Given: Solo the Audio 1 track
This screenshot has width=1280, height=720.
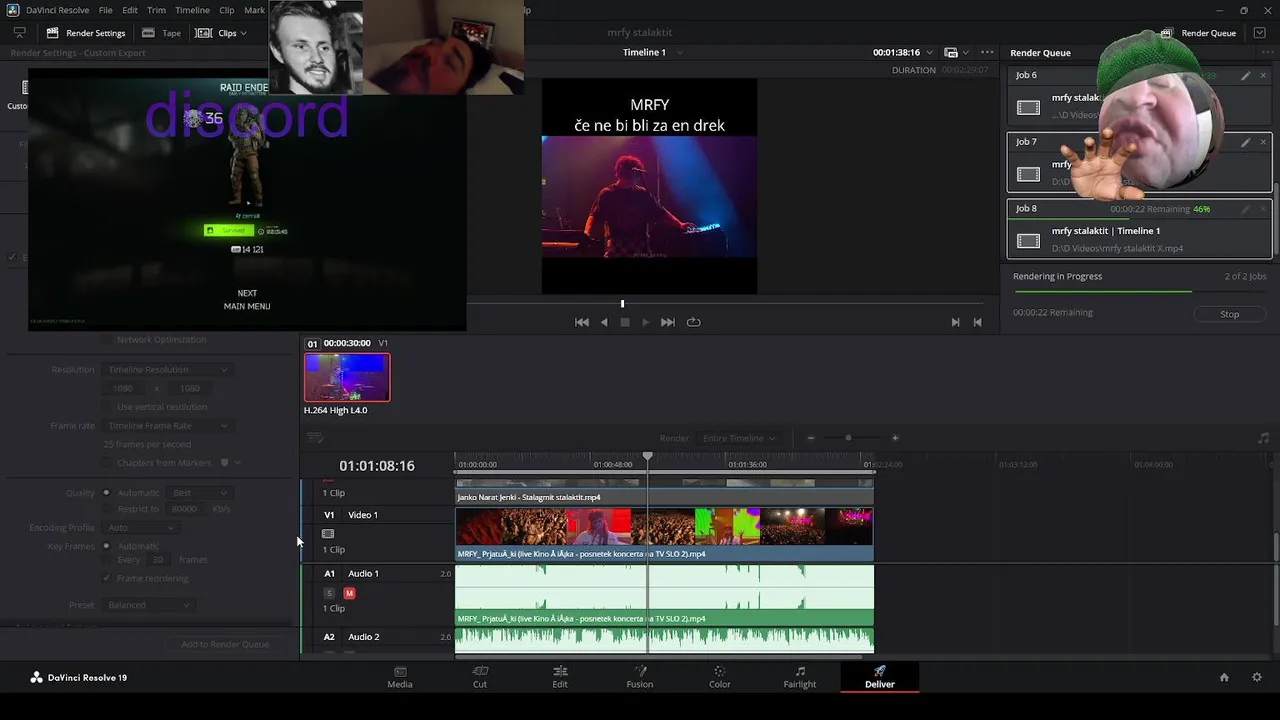Looking at the screenshot, I should click(329, 593).
